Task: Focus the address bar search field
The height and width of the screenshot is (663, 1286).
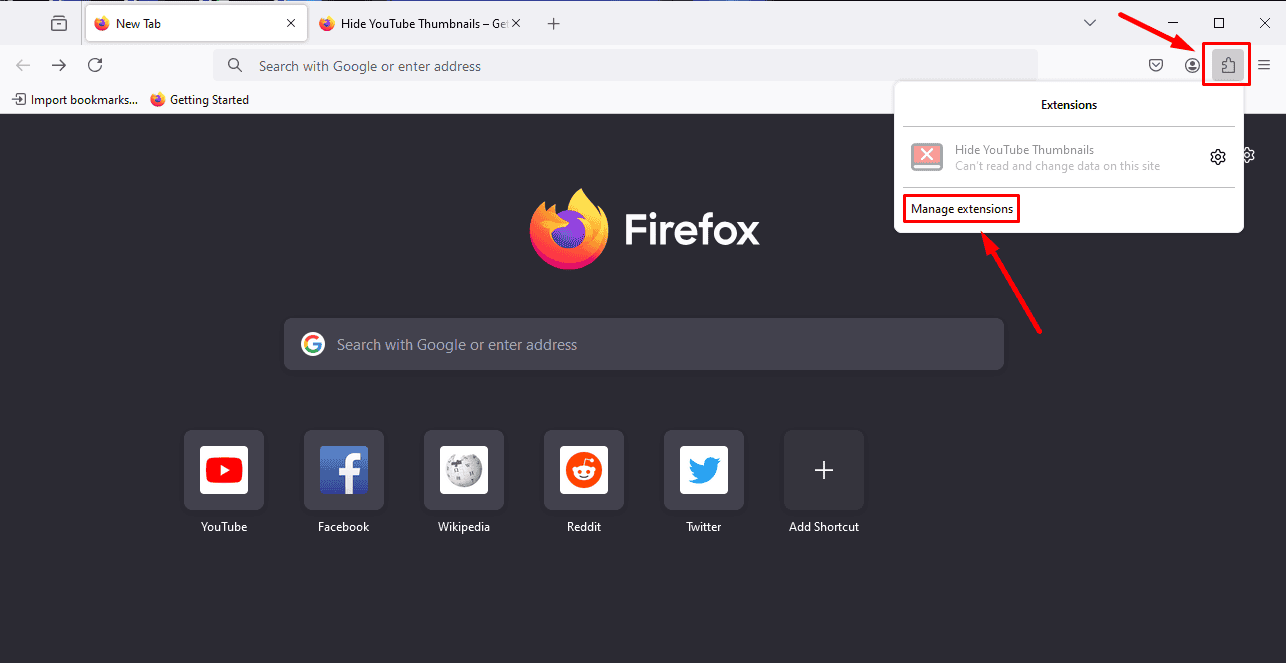Action: (x=625, y=66)
